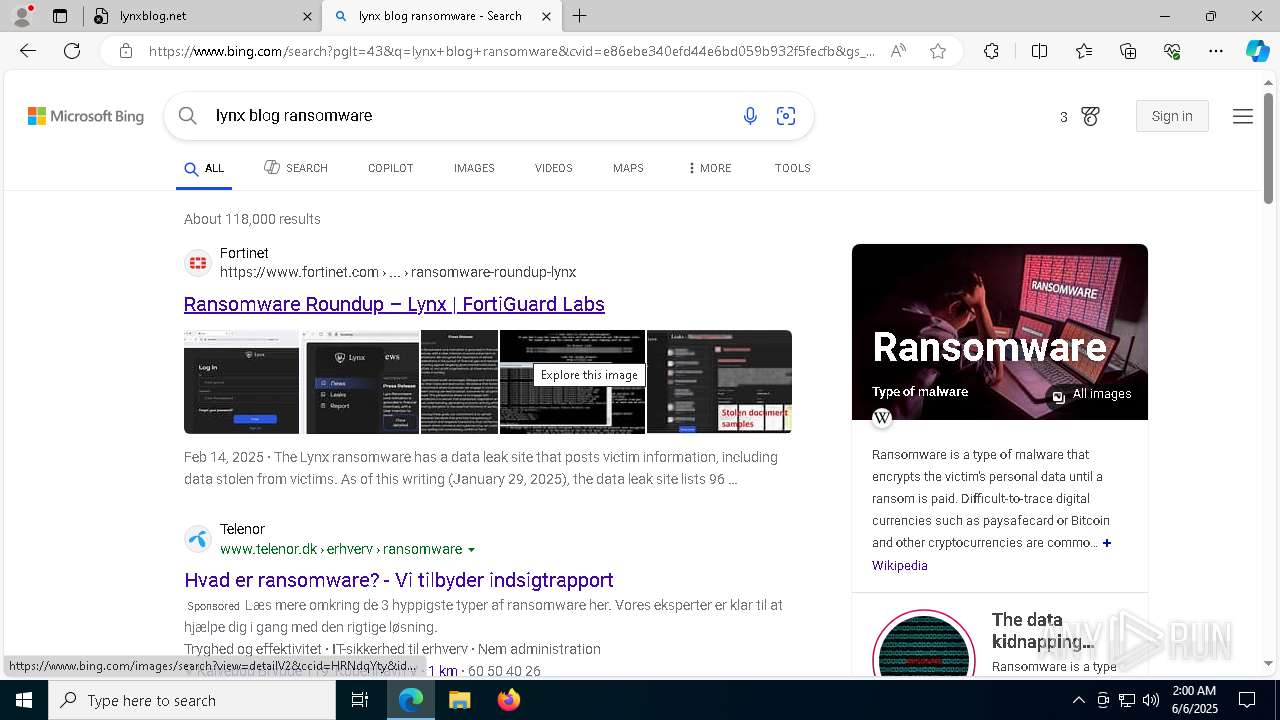Switch to the COPILOT tab
Image resolution: width=1280 pixels, height=720 pixels.
(x=390, y=168)
